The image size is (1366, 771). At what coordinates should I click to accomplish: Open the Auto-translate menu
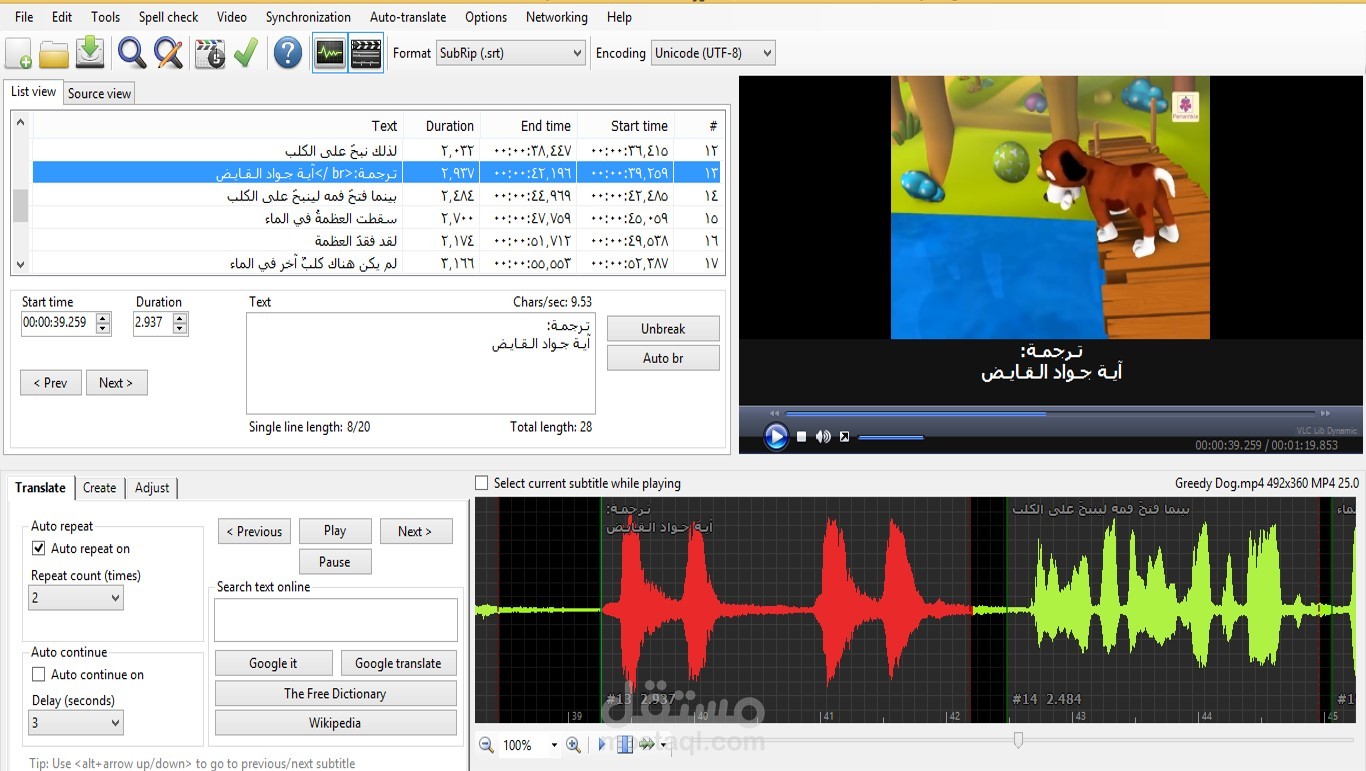click(408, 17)
